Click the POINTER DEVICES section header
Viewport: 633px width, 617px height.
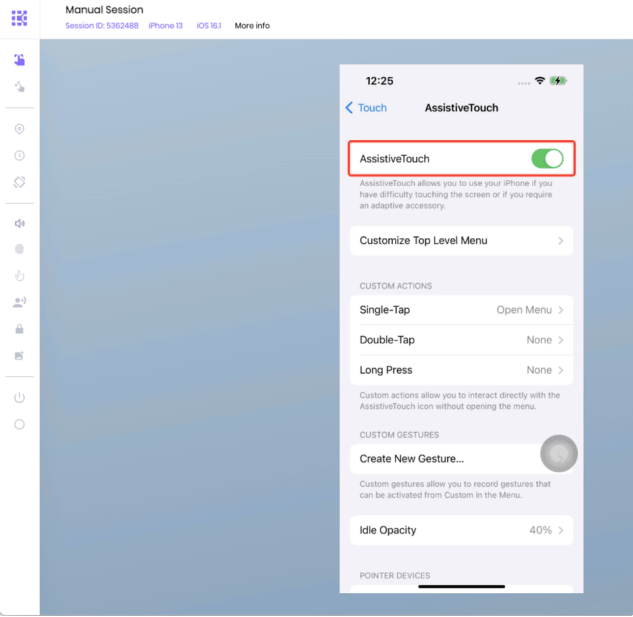coord(395,575)
